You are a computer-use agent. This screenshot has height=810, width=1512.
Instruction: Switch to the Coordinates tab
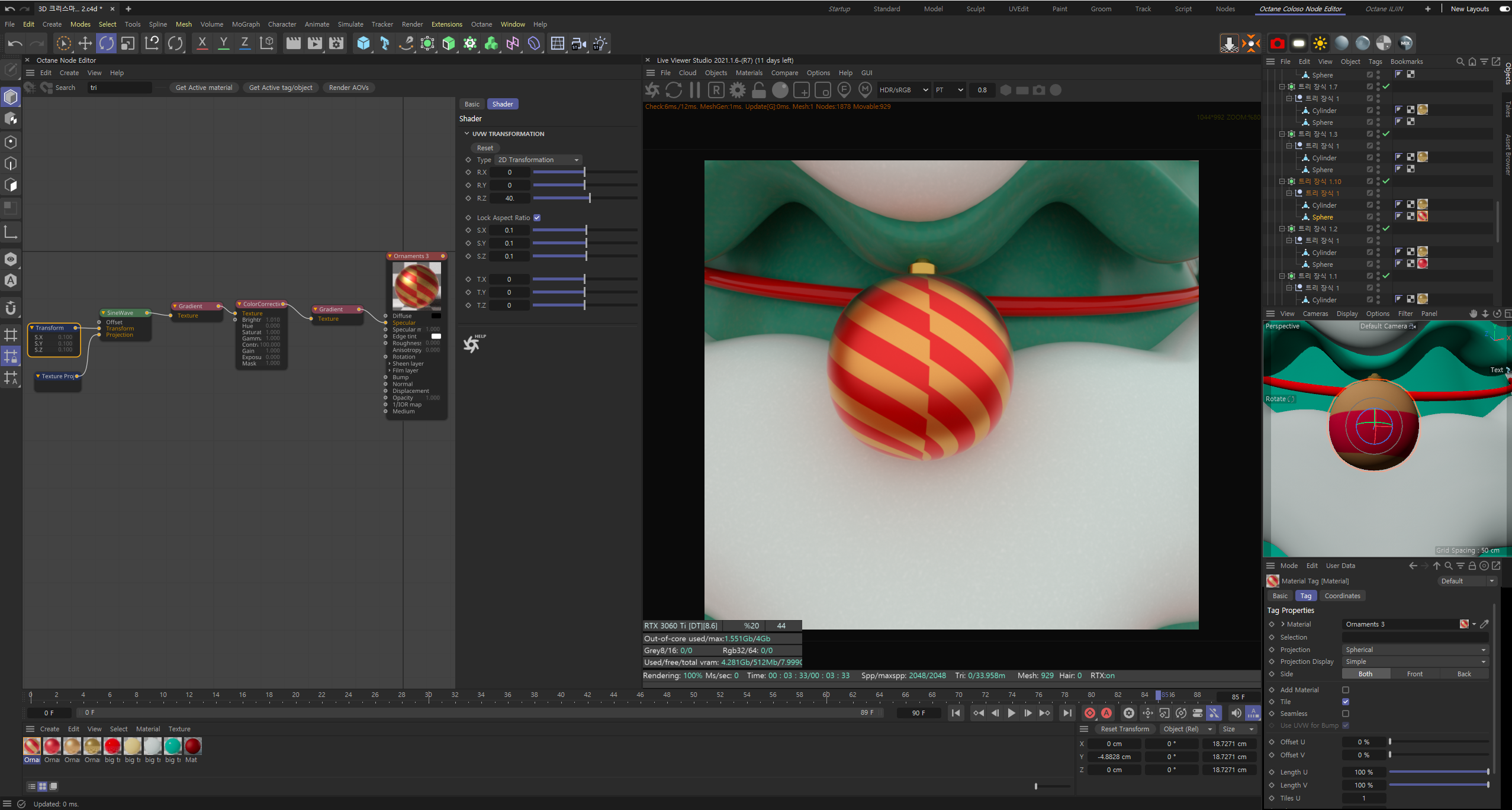pyautogui.click(x=1342, y=596)
